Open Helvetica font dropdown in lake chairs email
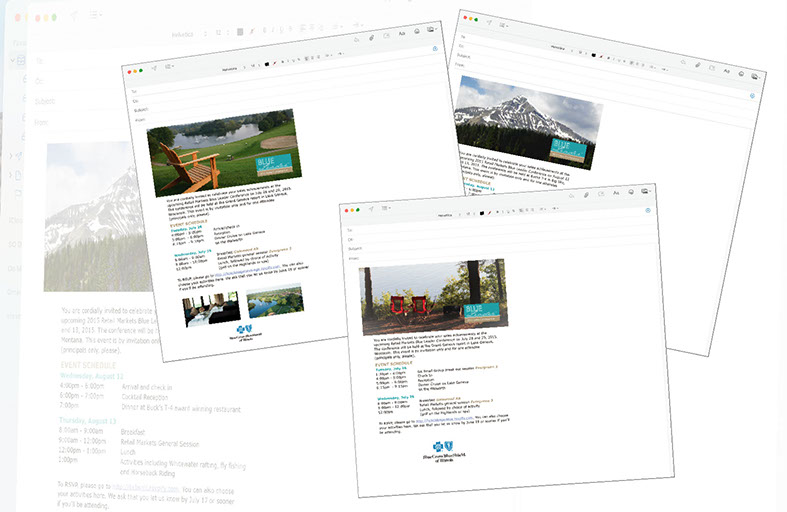The width and height of the screenshot is (787, 512). pyautogui.click(x=446, y=214)
